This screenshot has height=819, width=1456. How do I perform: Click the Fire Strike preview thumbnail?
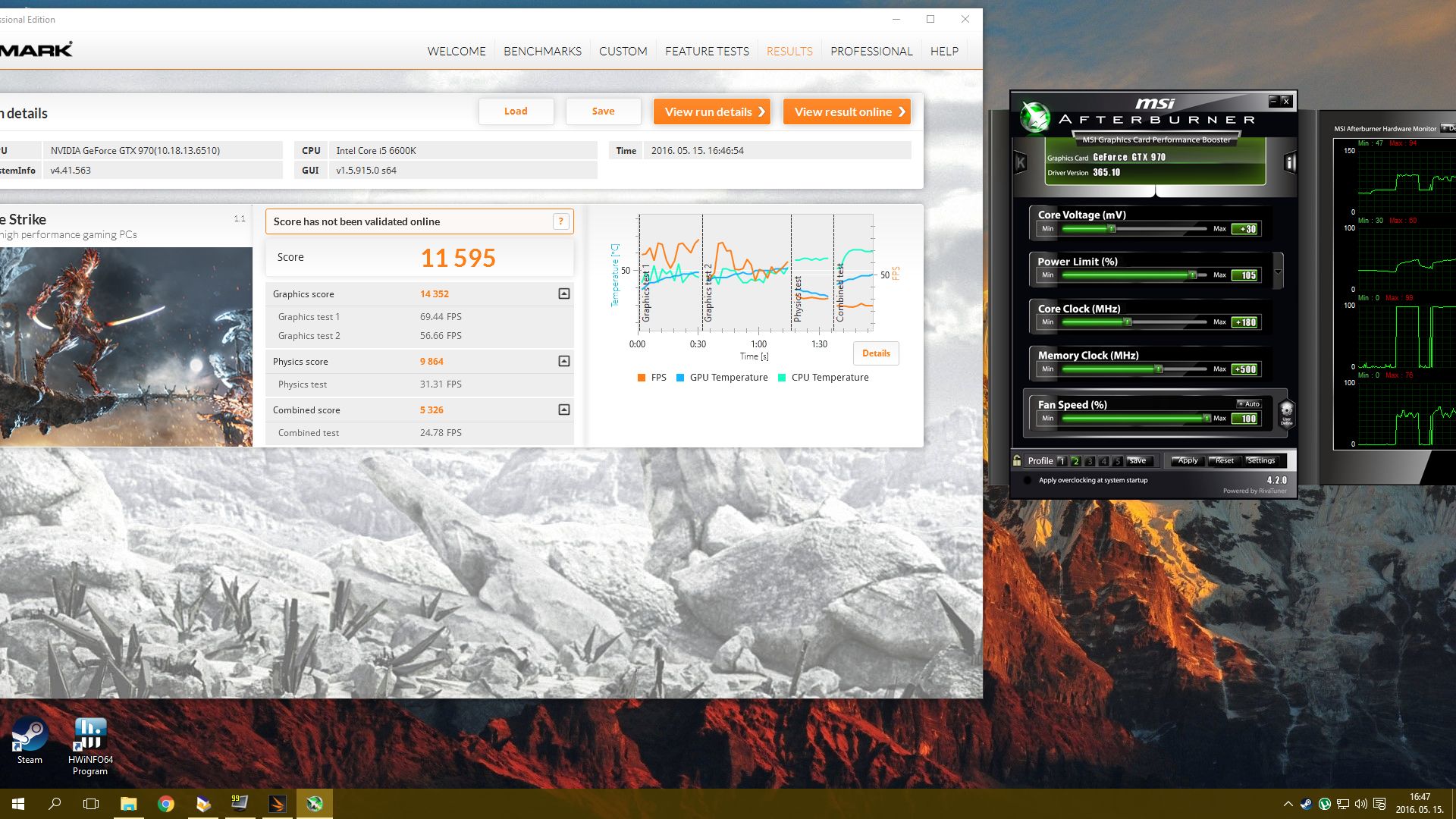[x=126, y=347]
